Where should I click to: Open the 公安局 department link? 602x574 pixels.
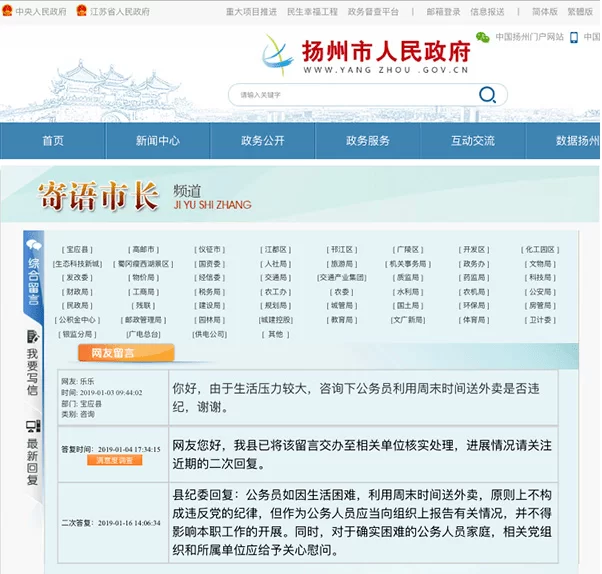540,292
